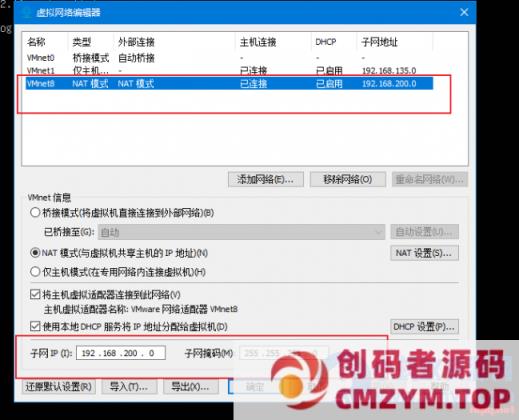
Task: Click 192.168.200.0 subnet address cell
Action: click(x=389, y=83)
